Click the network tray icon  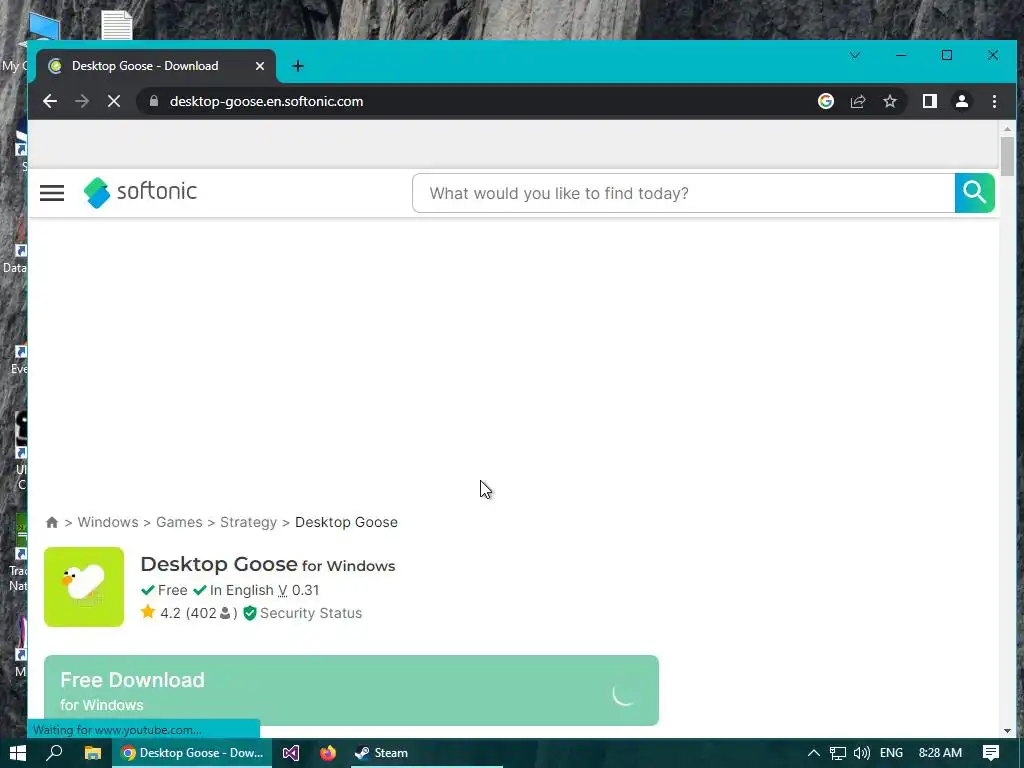tap(838, 753)
